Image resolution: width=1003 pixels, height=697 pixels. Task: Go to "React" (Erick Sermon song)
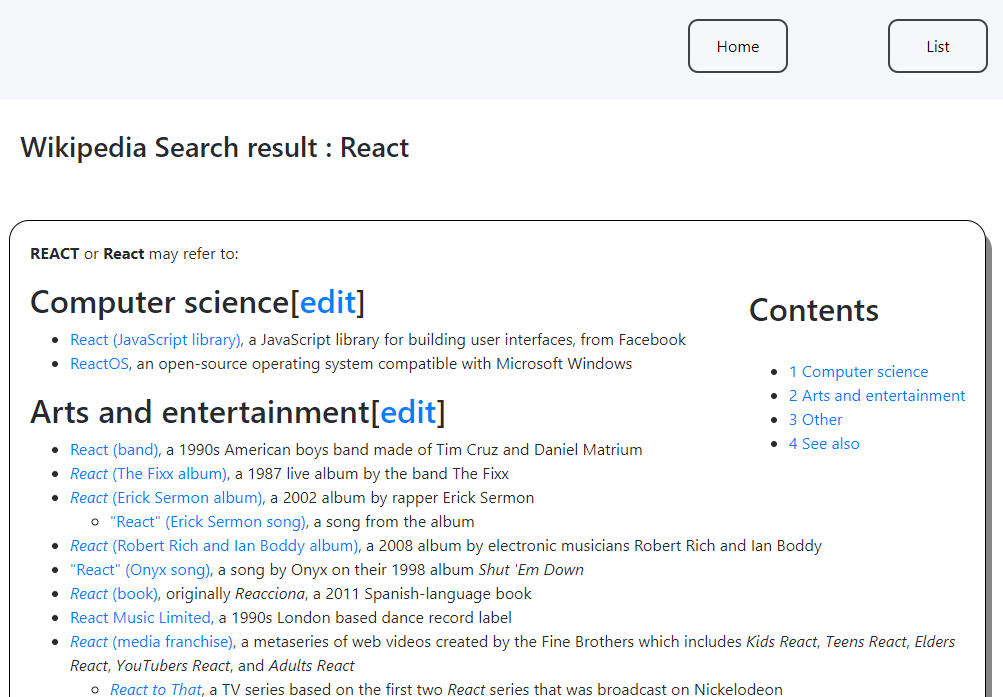208,522
